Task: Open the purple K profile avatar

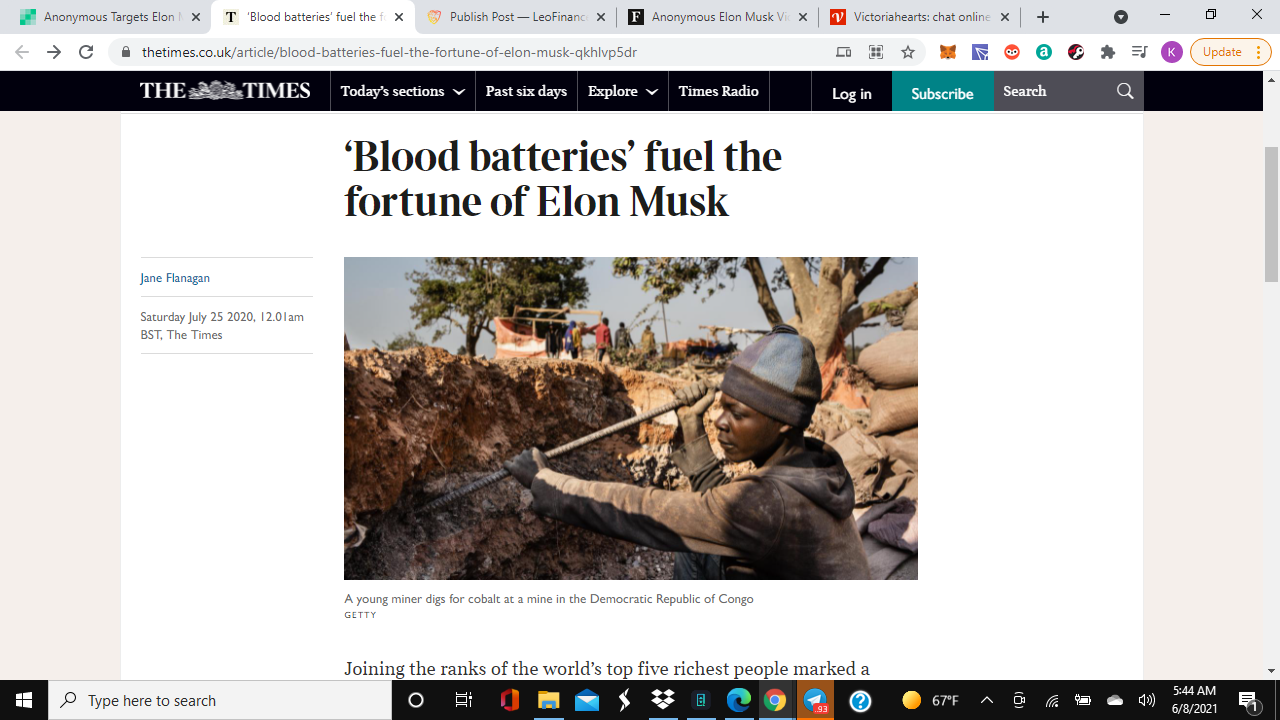Action: point(1171,52)
